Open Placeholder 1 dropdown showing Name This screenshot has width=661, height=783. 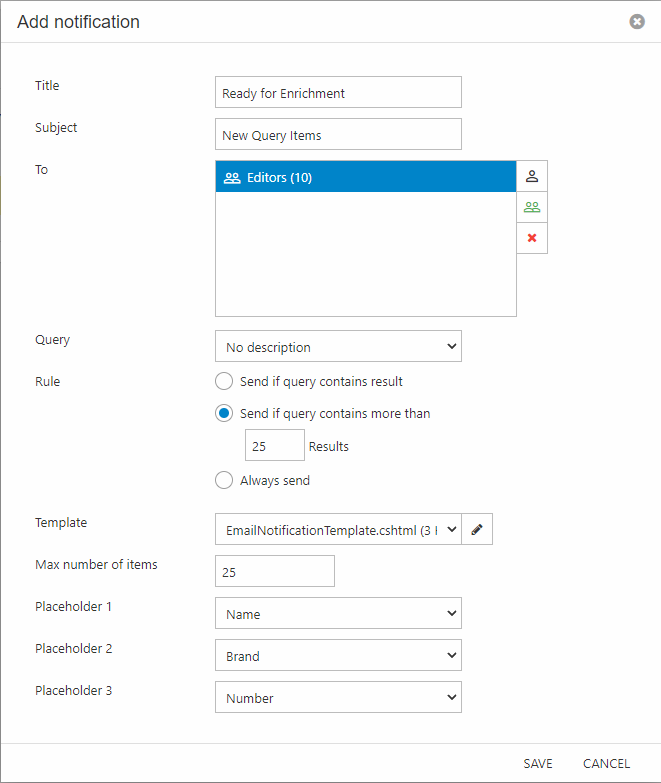338,613
